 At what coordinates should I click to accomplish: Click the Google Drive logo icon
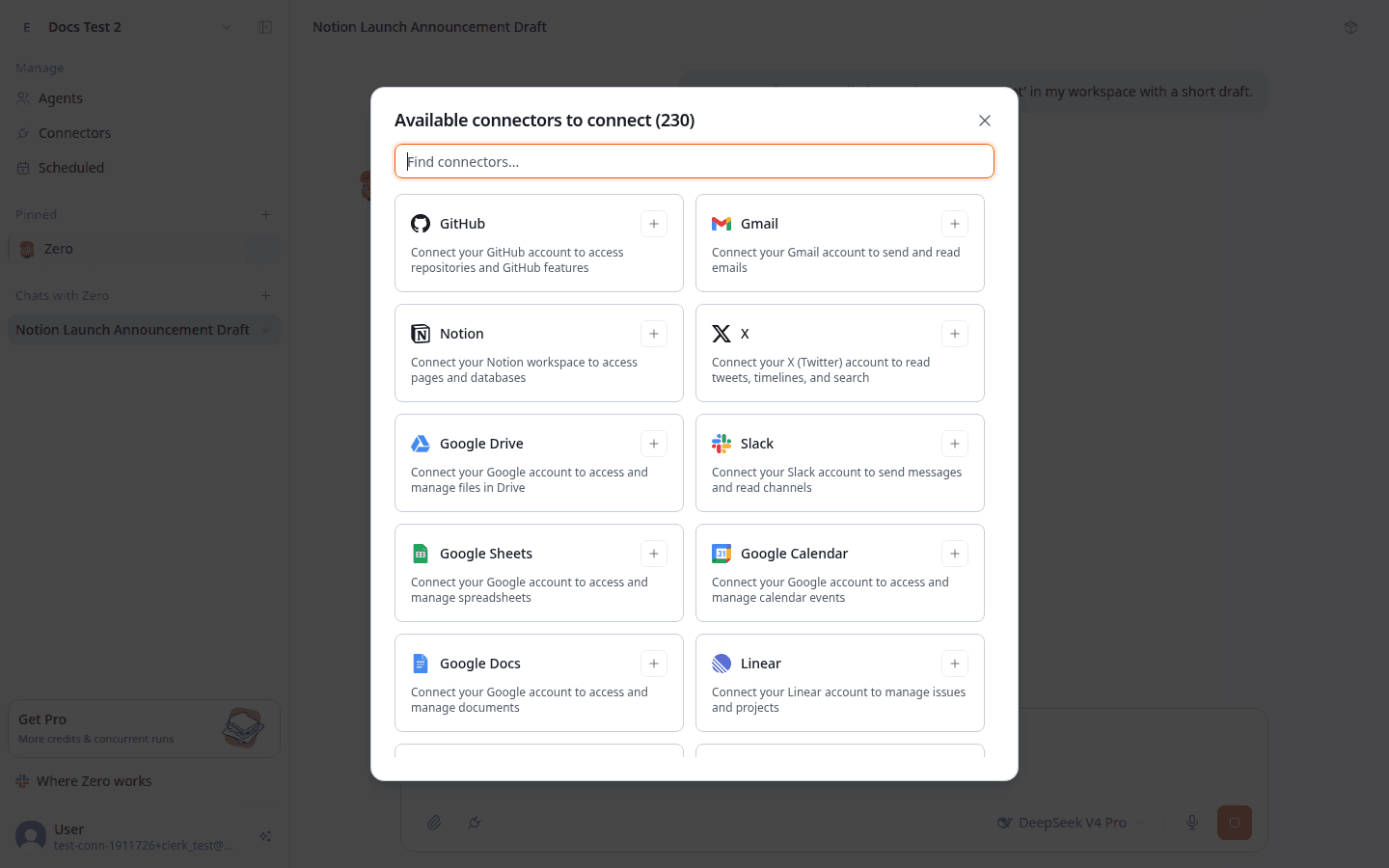pos(421,444)
